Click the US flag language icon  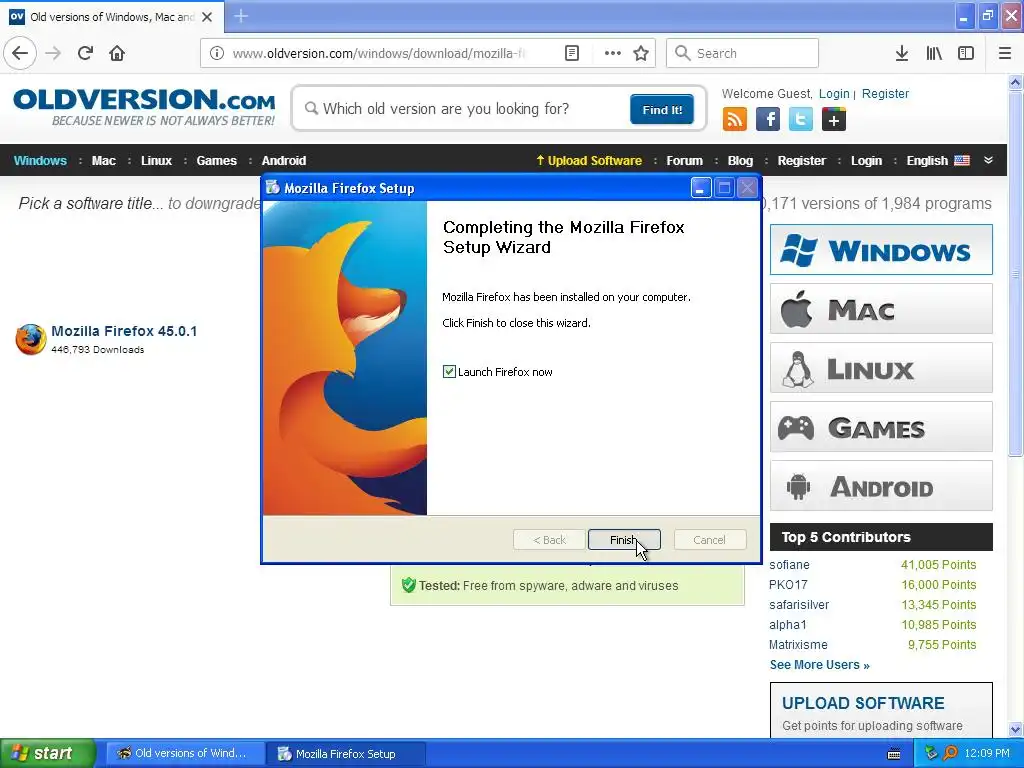(x=962, y=161)
